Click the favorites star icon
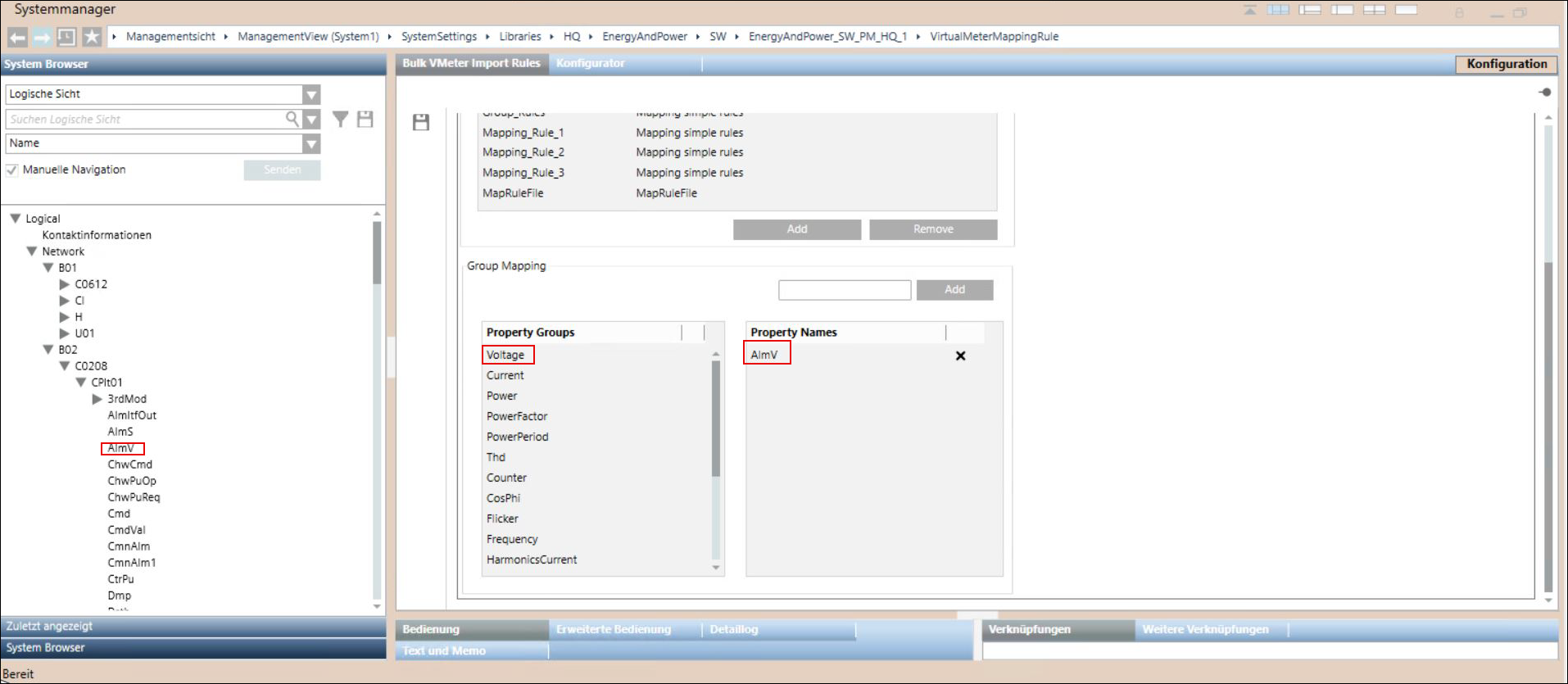 coord(92,37)
